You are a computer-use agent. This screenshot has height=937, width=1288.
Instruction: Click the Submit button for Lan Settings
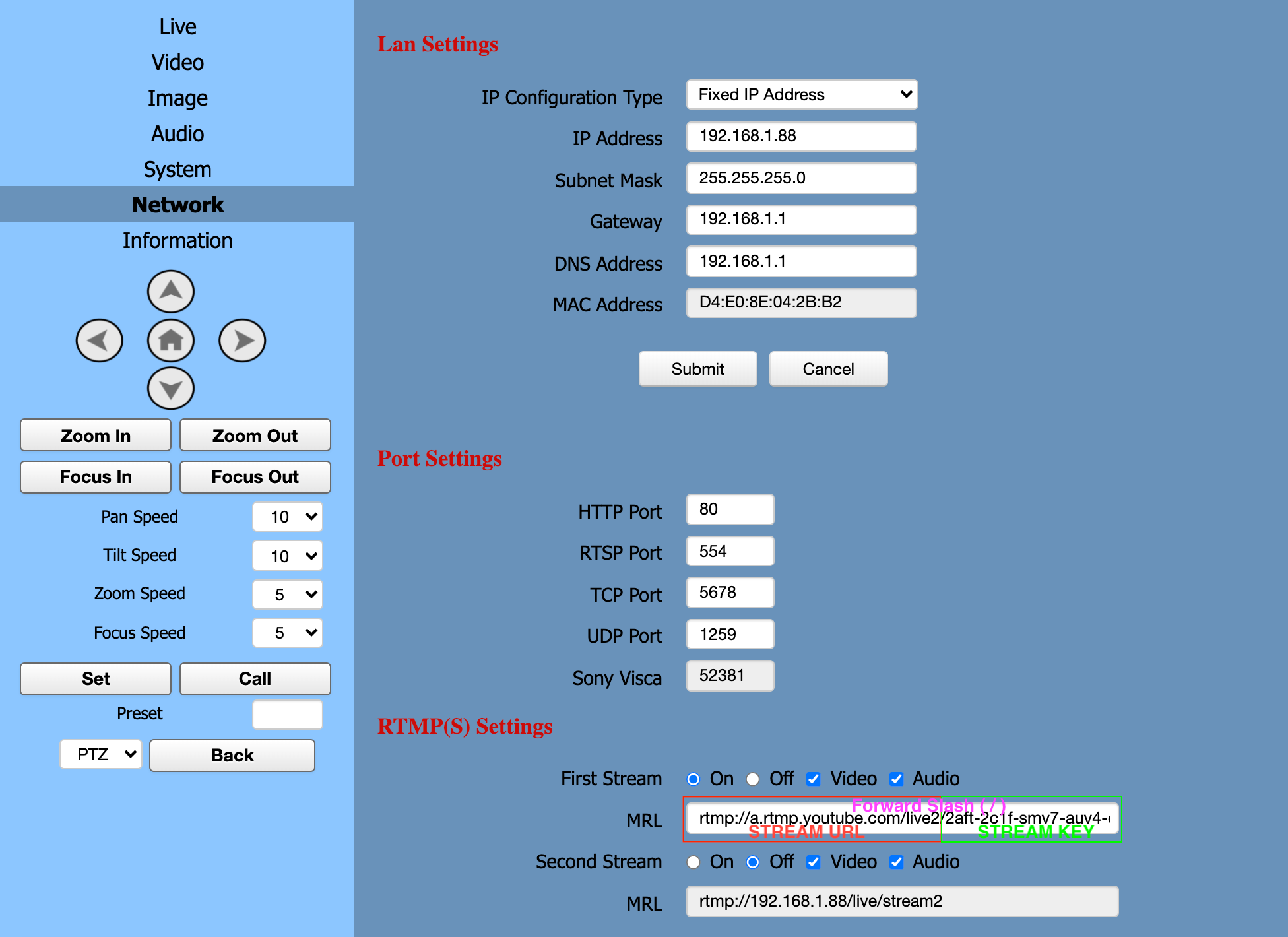[x=697, y=369]
